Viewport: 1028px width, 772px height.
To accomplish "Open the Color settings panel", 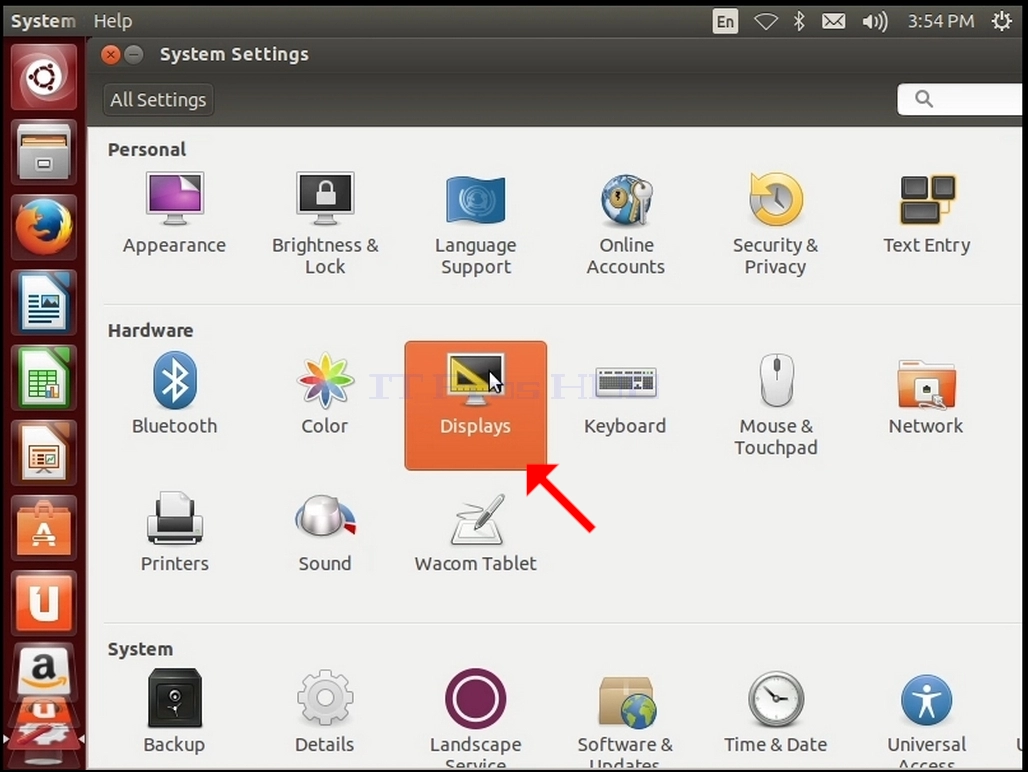I will coord(325,393).
